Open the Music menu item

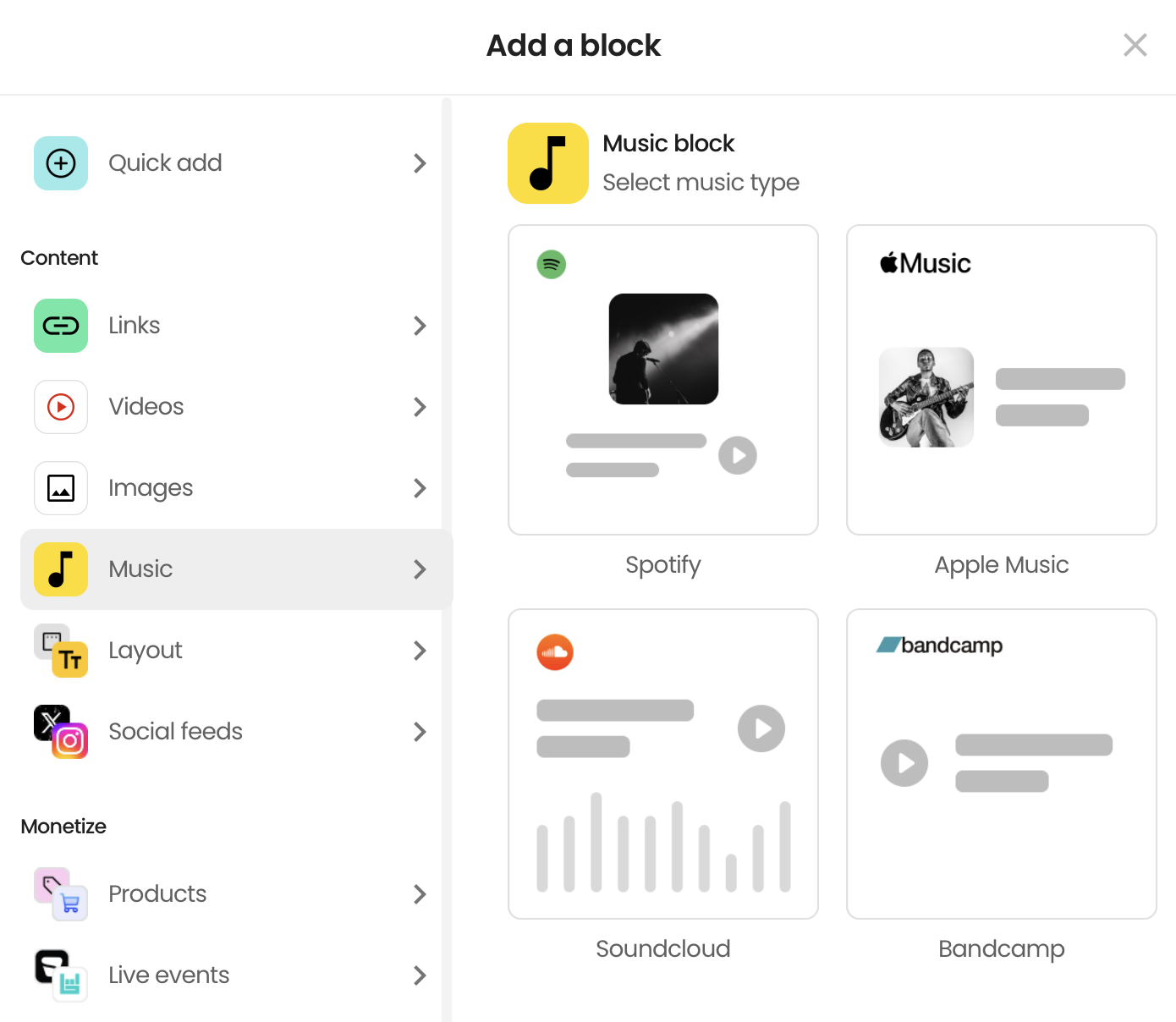(x=237, y=569)
